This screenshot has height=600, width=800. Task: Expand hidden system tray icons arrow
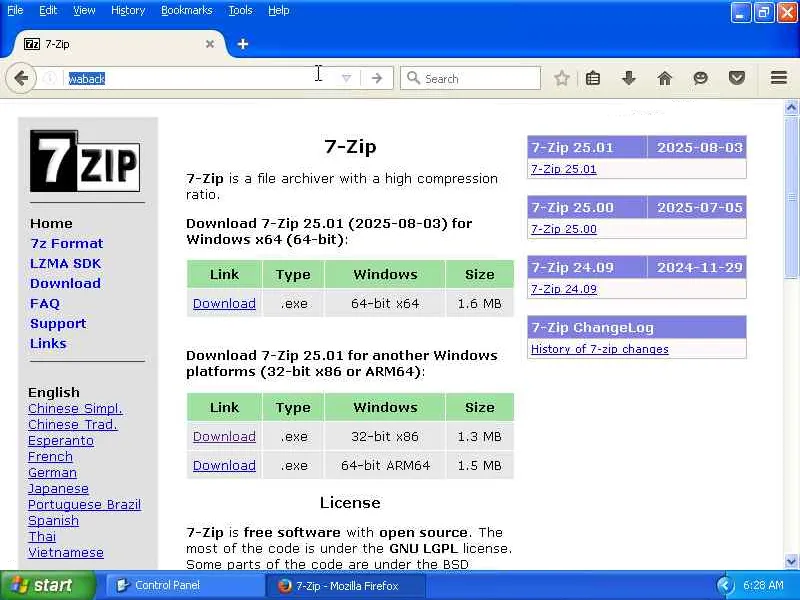pyautogui.click(x=725, y=585)
